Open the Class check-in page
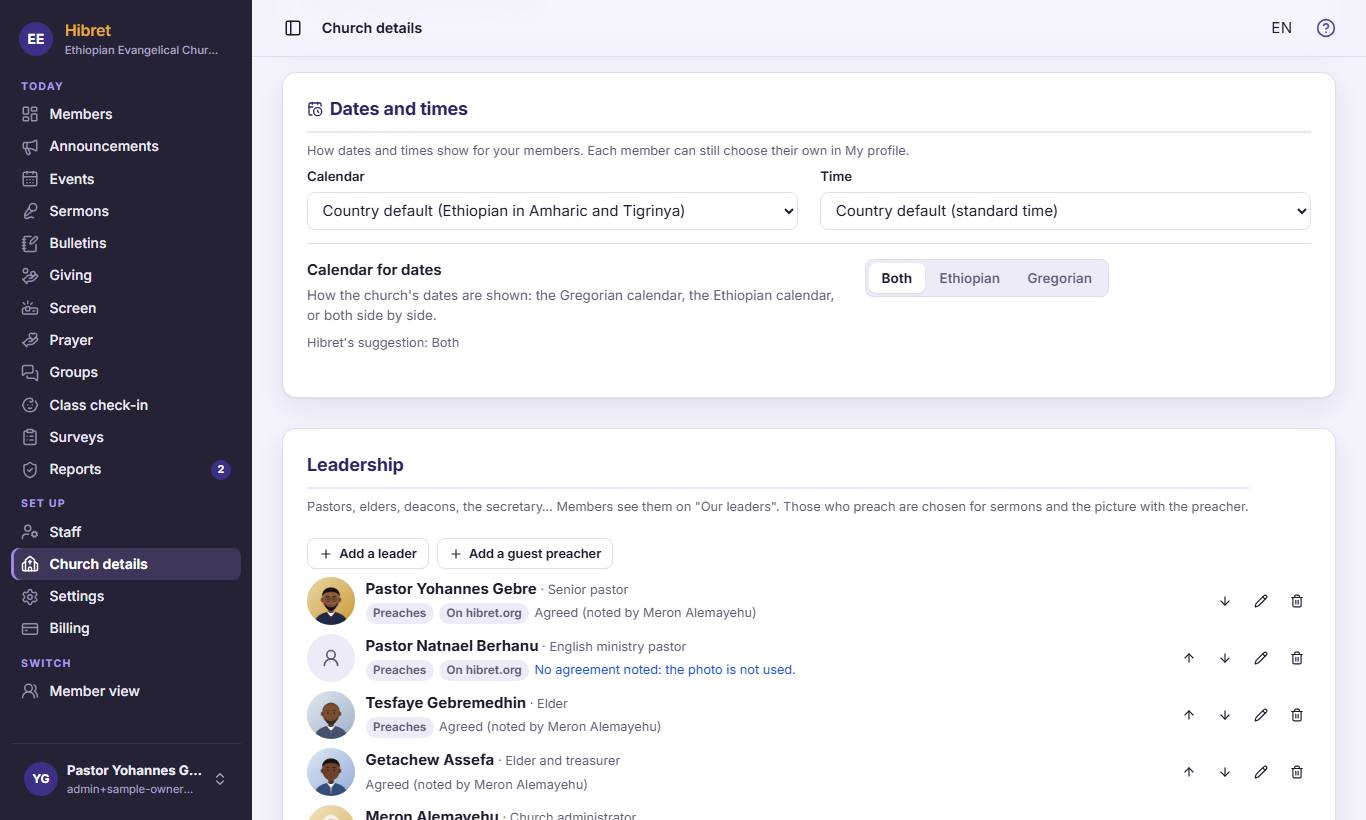 pyautogui.click(x=126, y=405)
